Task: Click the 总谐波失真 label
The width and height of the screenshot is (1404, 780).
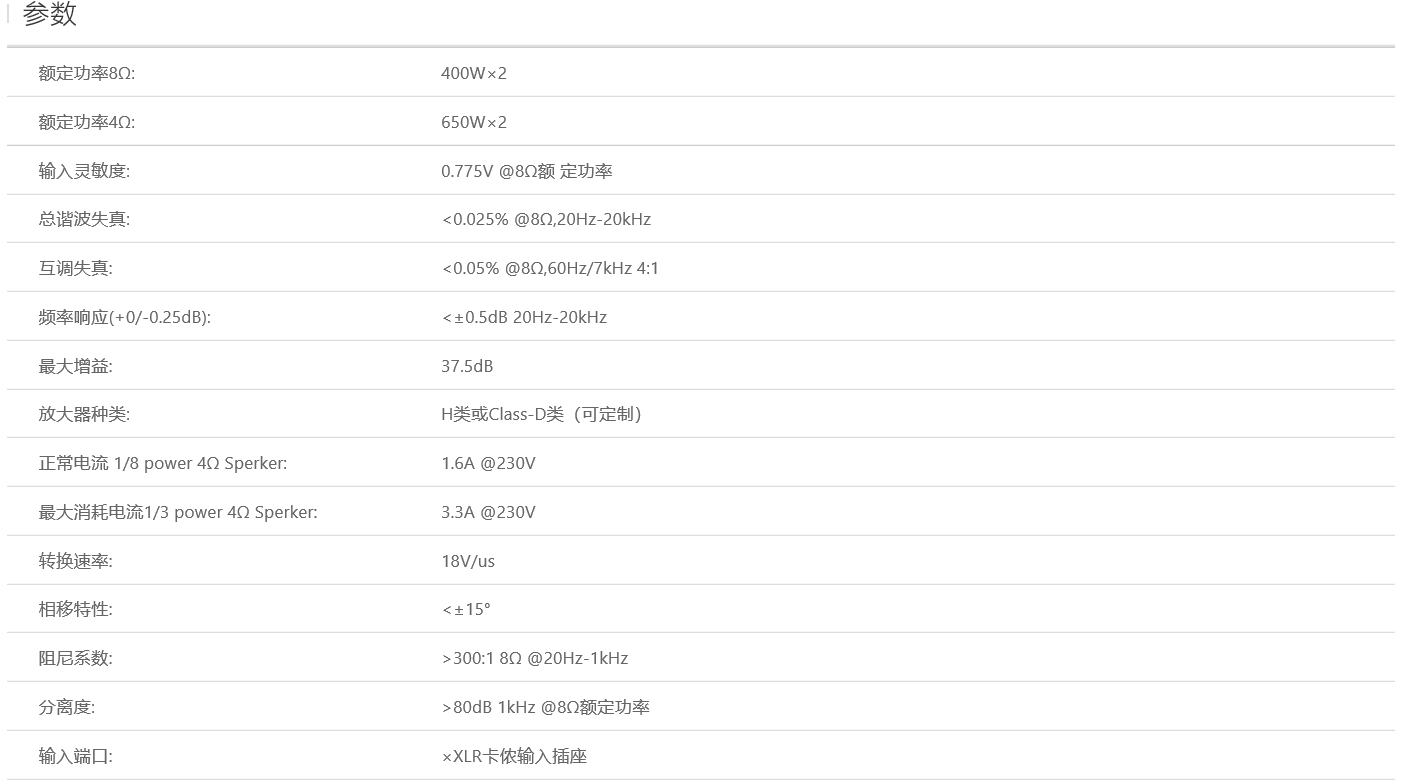Action: pos(84,219)
